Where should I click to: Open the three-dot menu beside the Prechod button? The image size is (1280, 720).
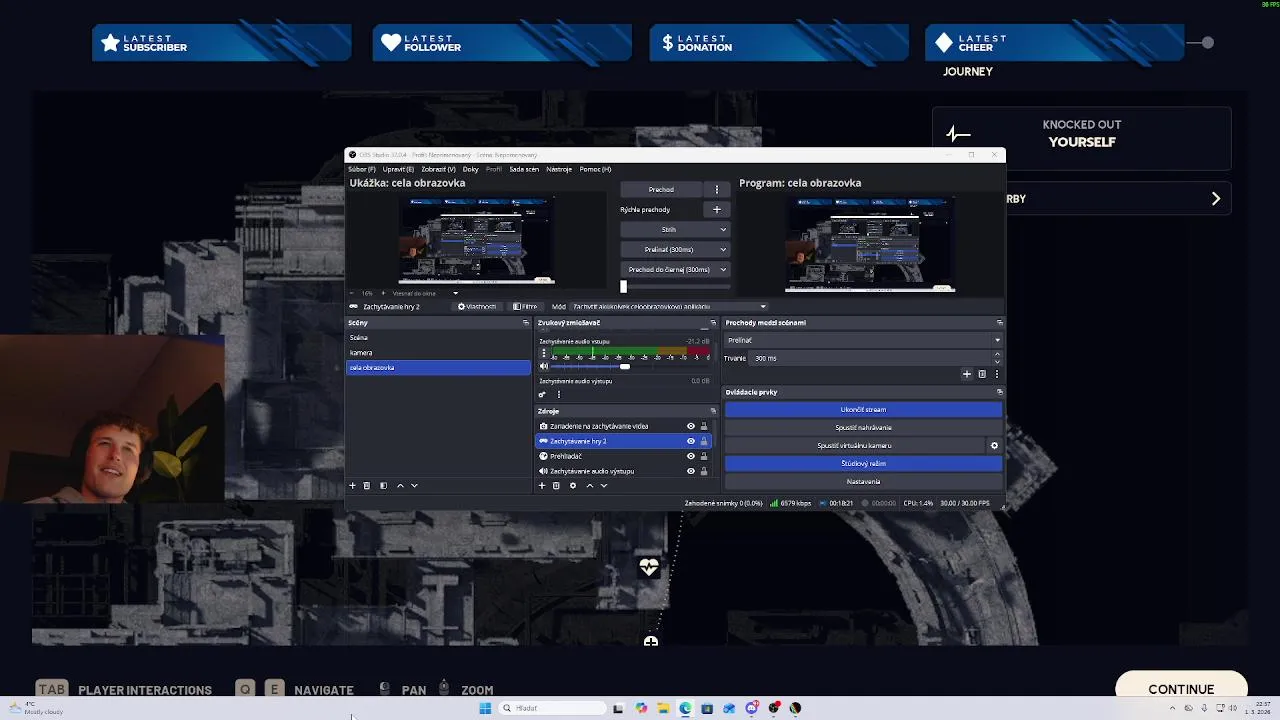[x=716, y=189]
